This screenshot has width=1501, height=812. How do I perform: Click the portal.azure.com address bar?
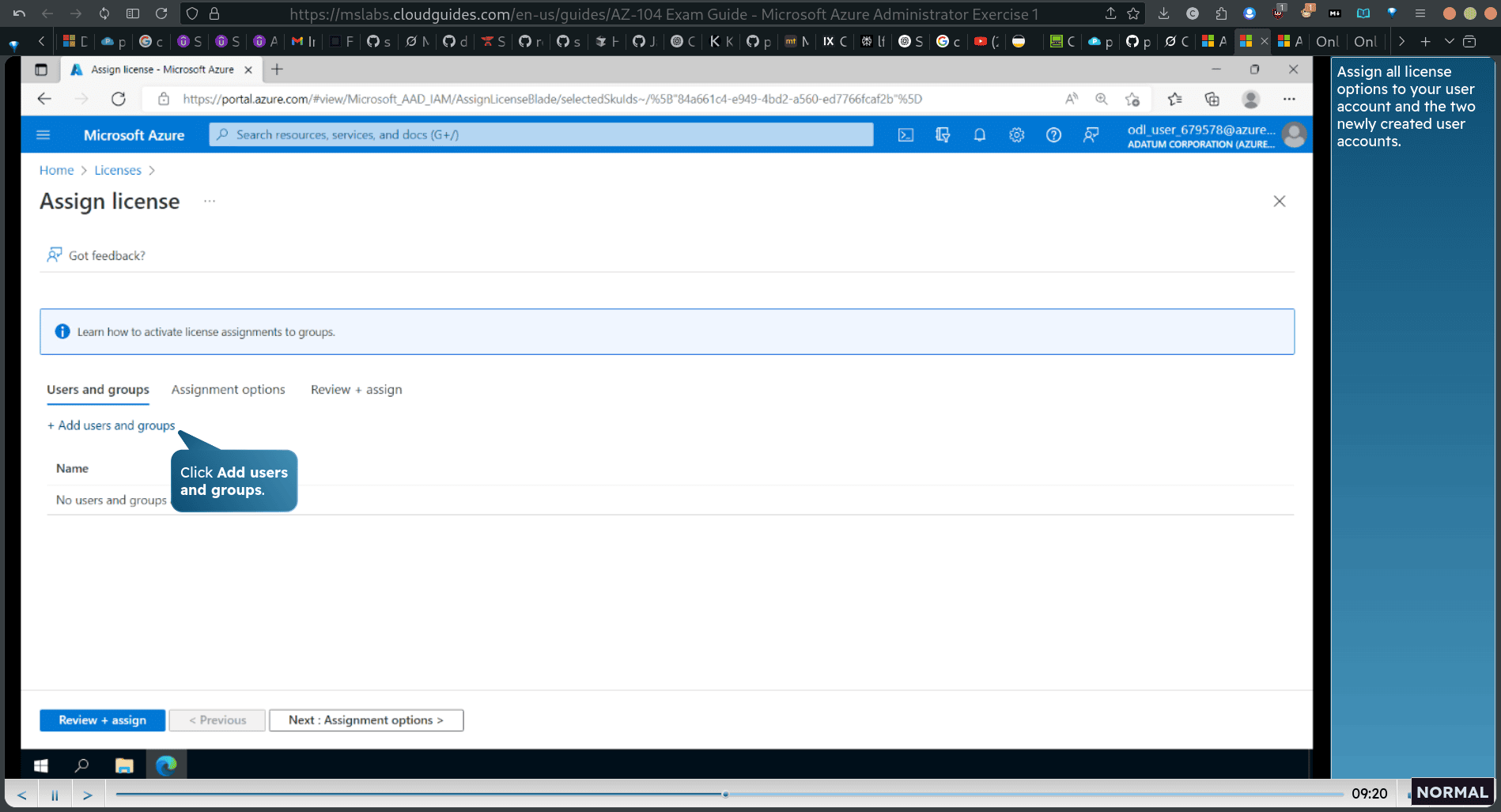552,99
